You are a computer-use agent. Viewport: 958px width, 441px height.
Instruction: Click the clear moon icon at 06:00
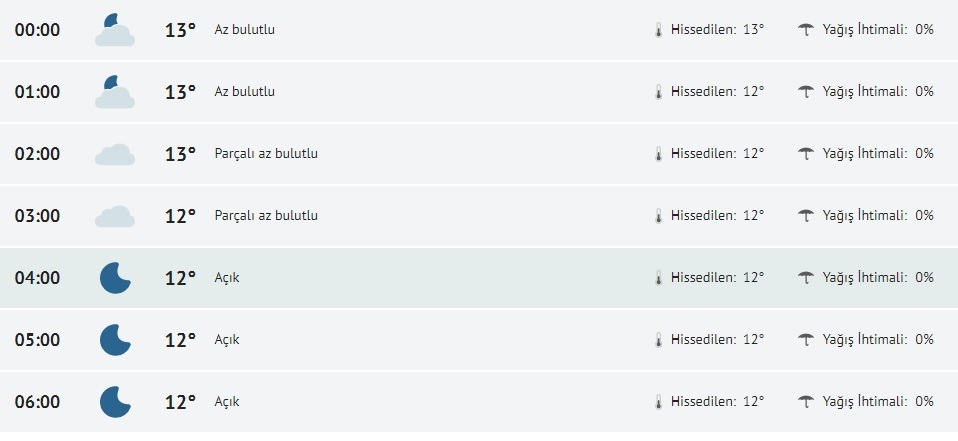pyautogui.click(x=115, y=402)
